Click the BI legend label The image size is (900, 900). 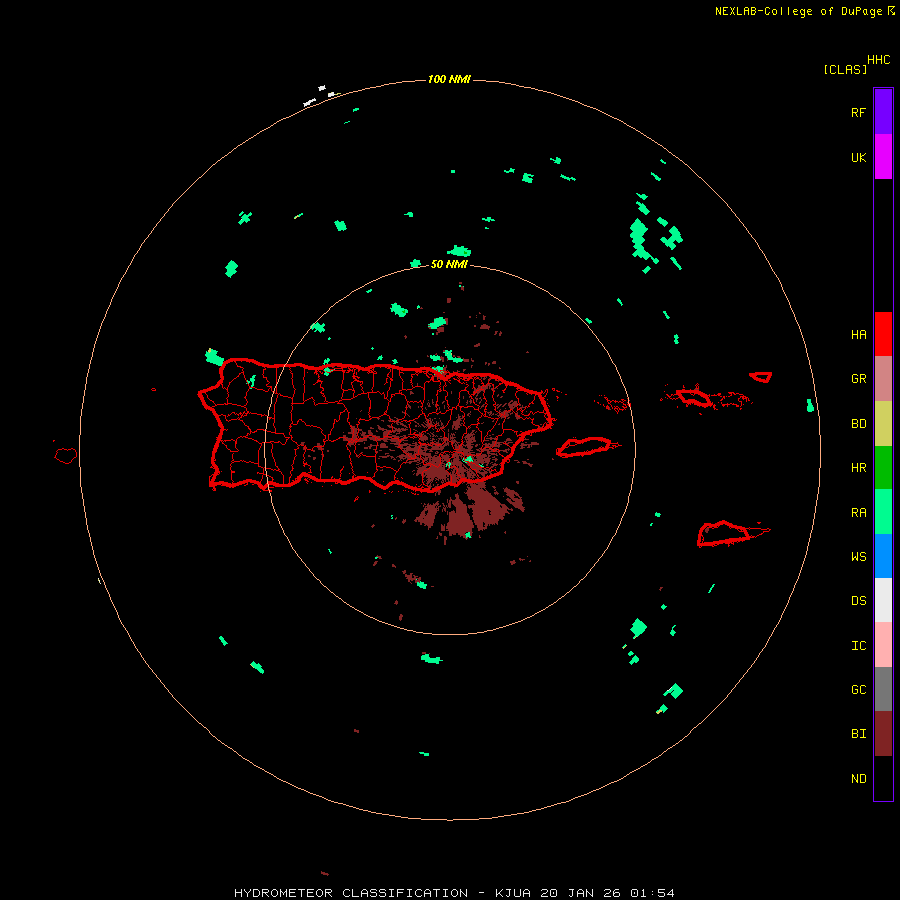(858, 734)
